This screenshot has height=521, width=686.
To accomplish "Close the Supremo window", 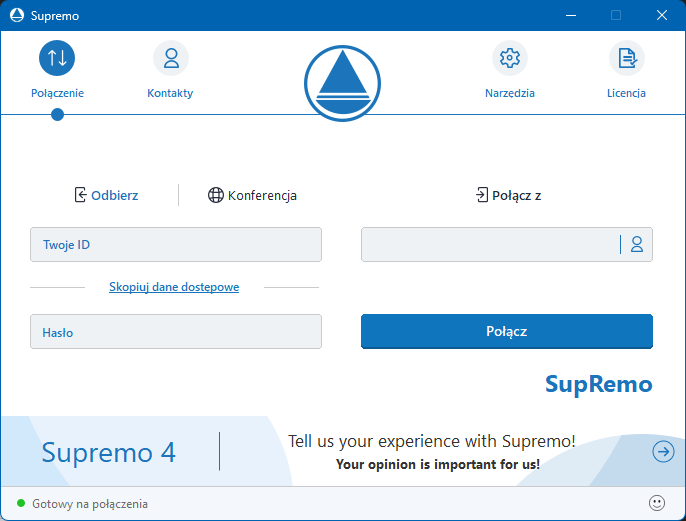I will 662,15.
